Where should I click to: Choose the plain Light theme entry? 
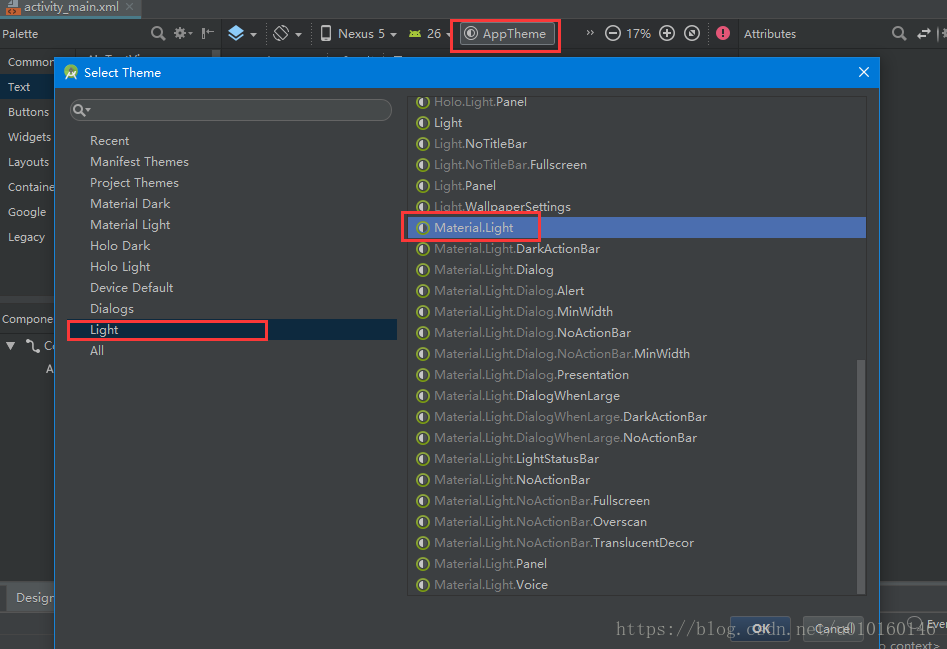[448, 123]
